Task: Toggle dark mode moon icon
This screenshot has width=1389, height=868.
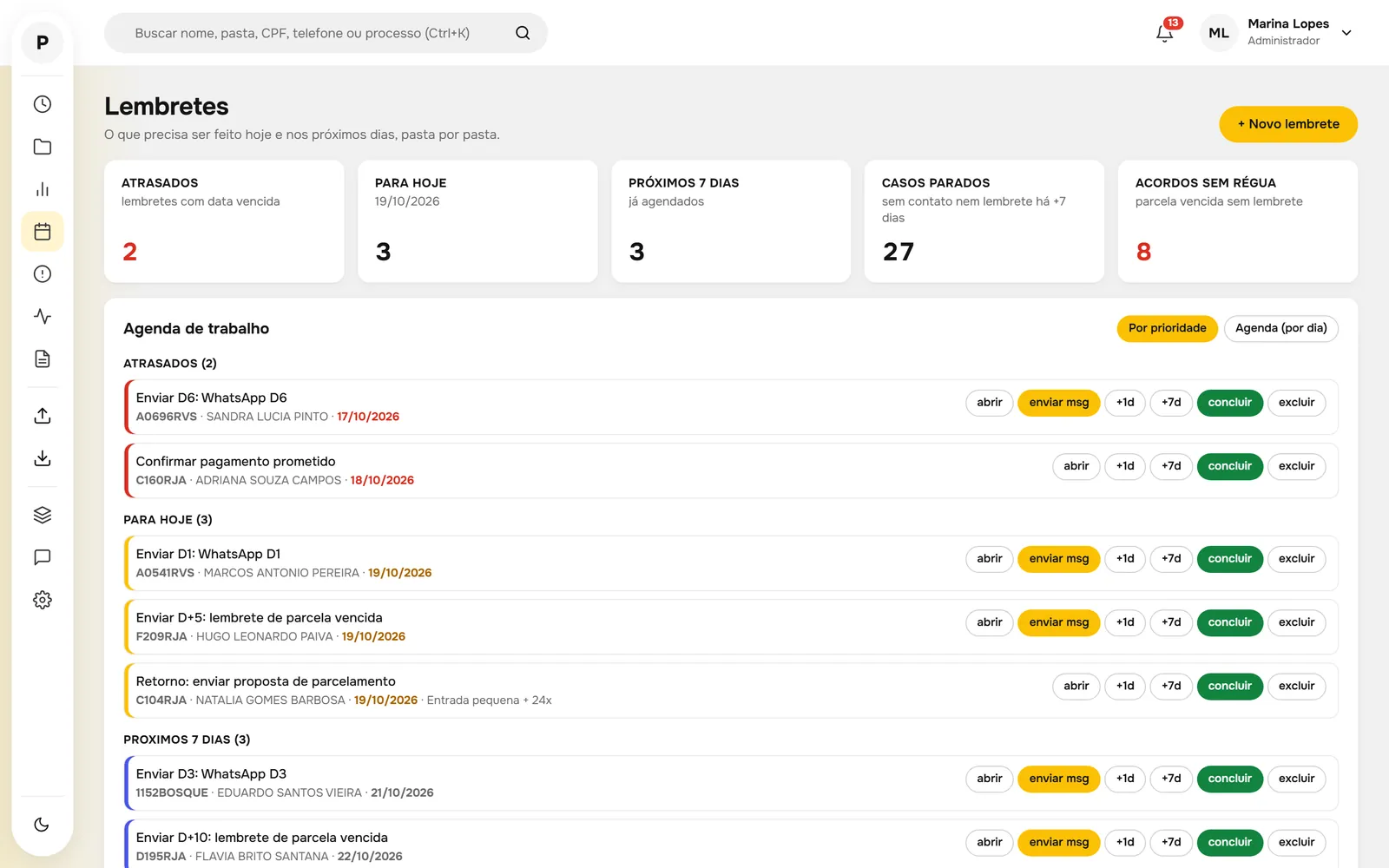Action: (x=42, y=825)
